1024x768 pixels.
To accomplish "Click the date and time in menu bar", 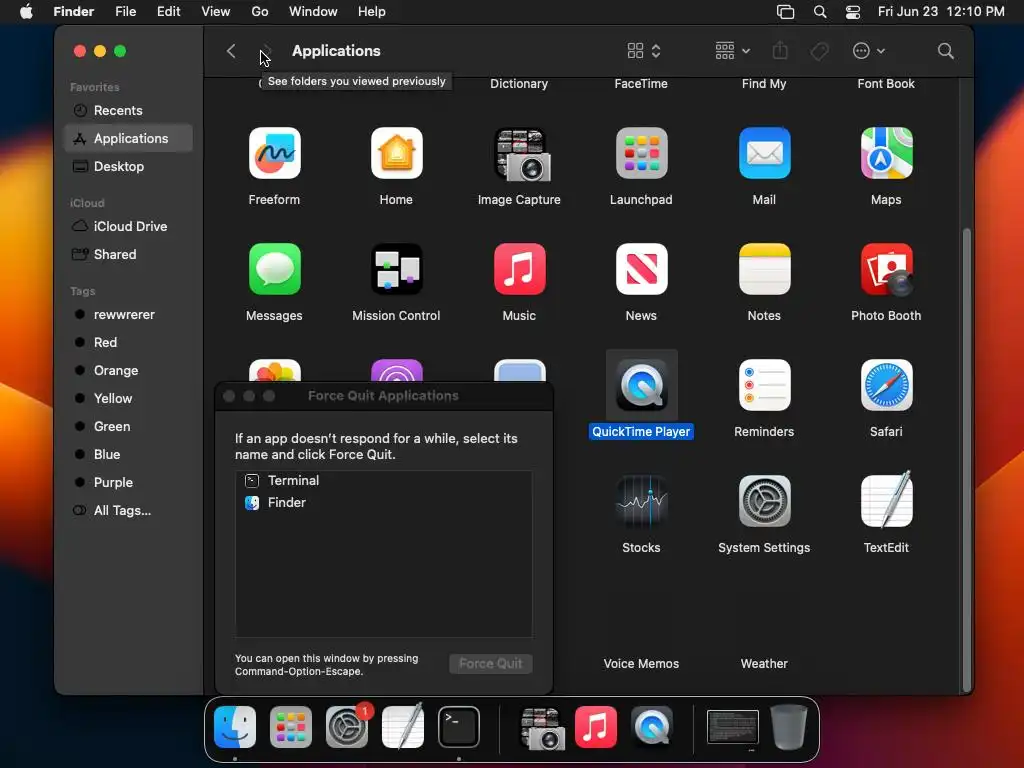I will click(941, 11).
